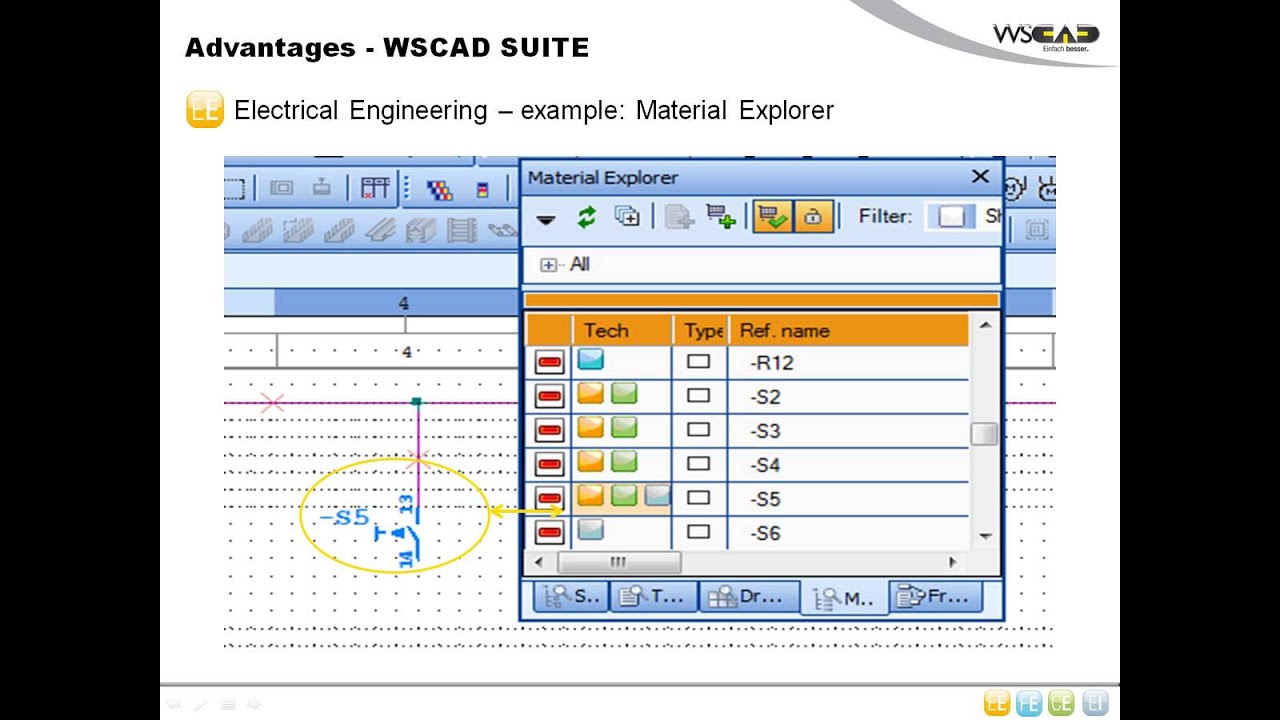Toggle the highlighted padlock button in Material Explorer
The image size is (1280, 720).
click(813, 216)
